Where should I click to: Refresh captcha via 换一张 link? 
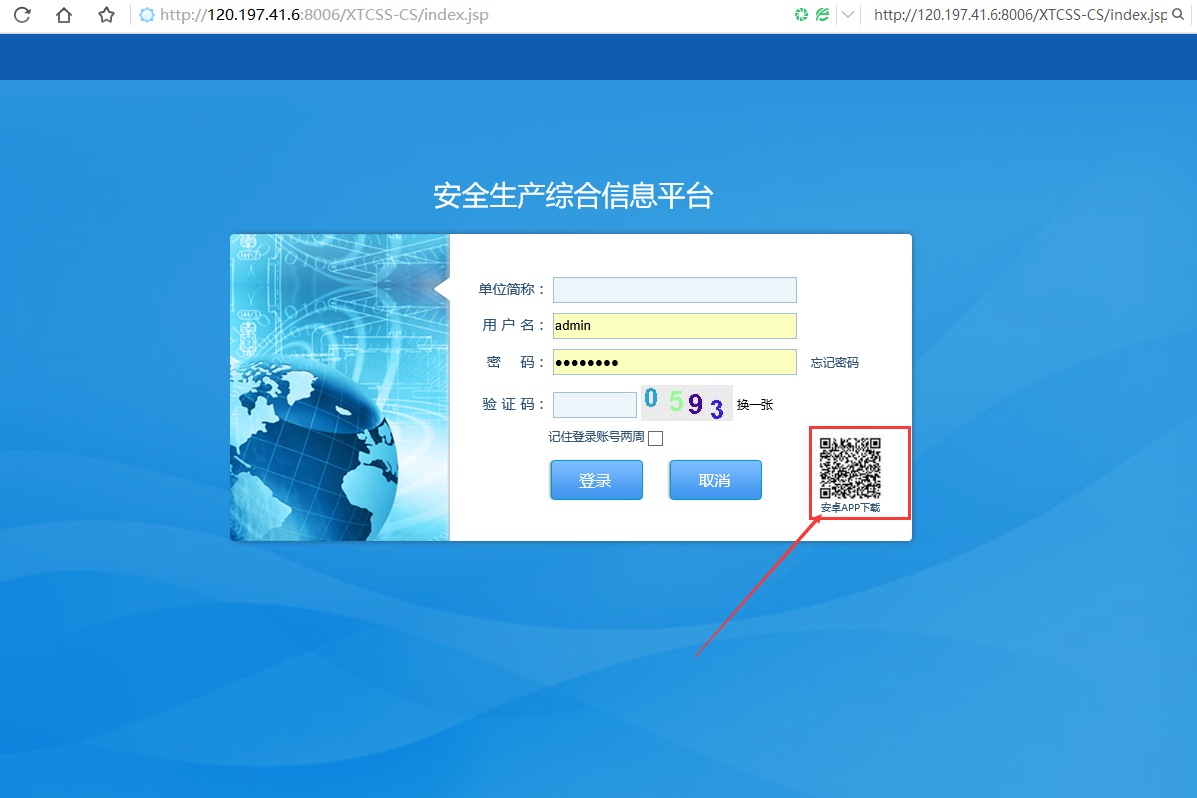[755, 405]
